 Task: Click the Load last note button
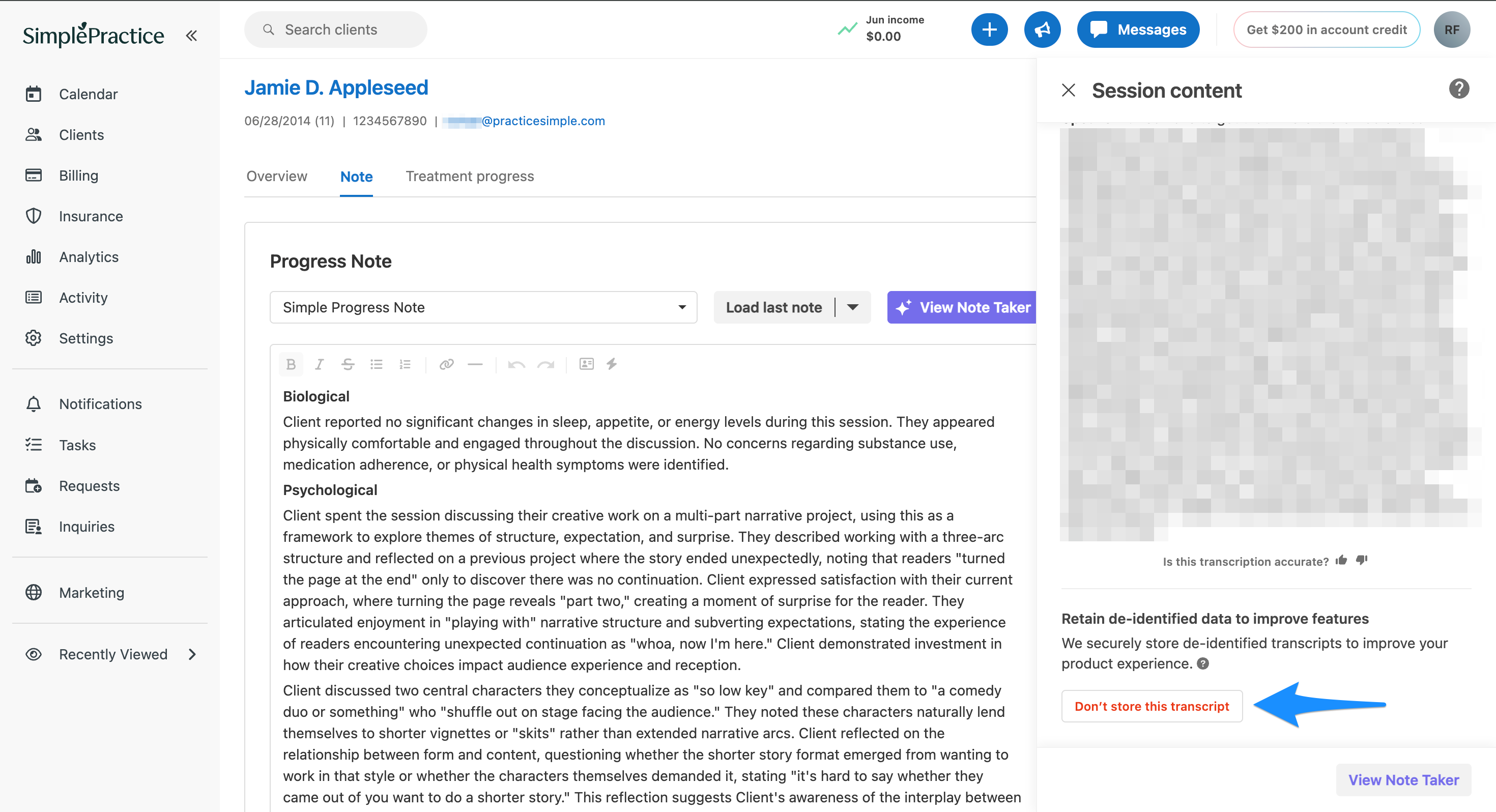tap(774, 307)
